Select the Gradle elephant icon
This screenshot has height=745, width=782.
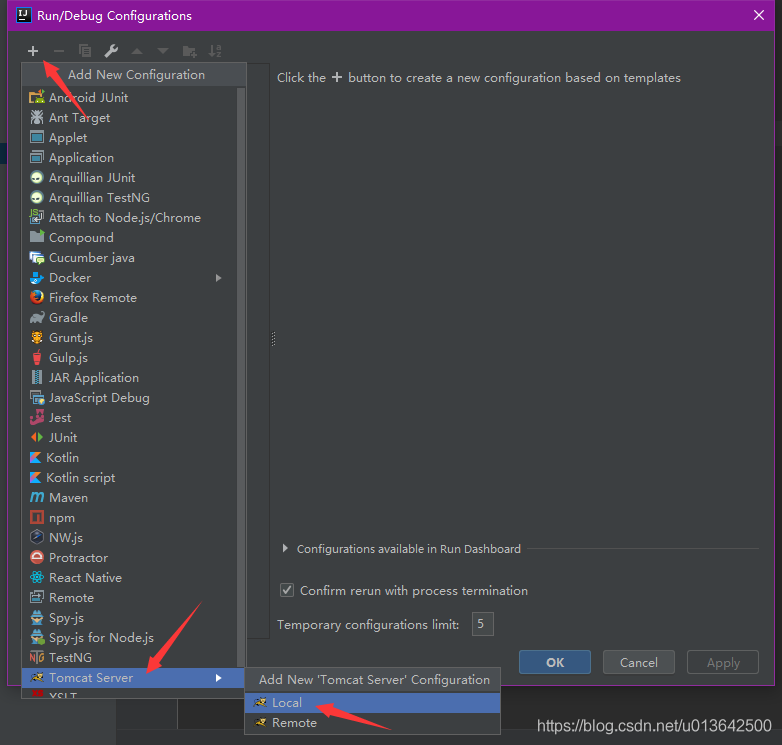(x=37, y=318)
